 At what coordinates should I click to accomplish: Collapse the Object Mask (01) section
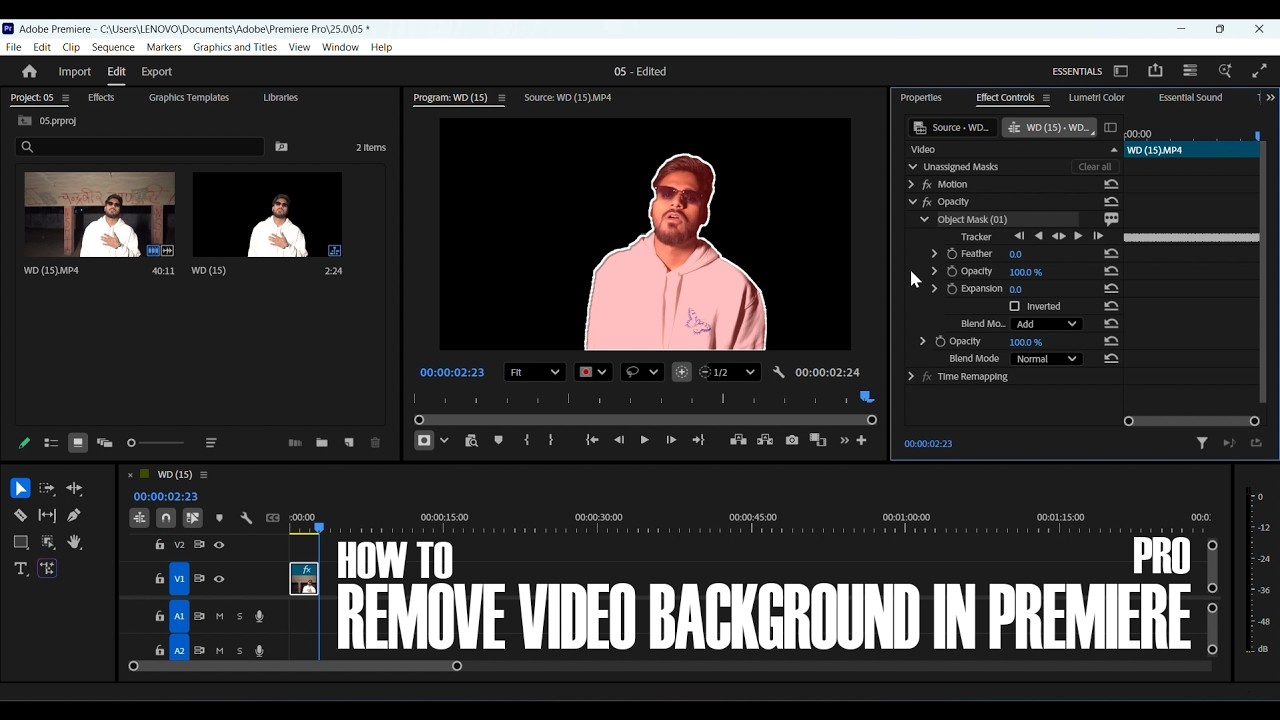pos(924,219)
